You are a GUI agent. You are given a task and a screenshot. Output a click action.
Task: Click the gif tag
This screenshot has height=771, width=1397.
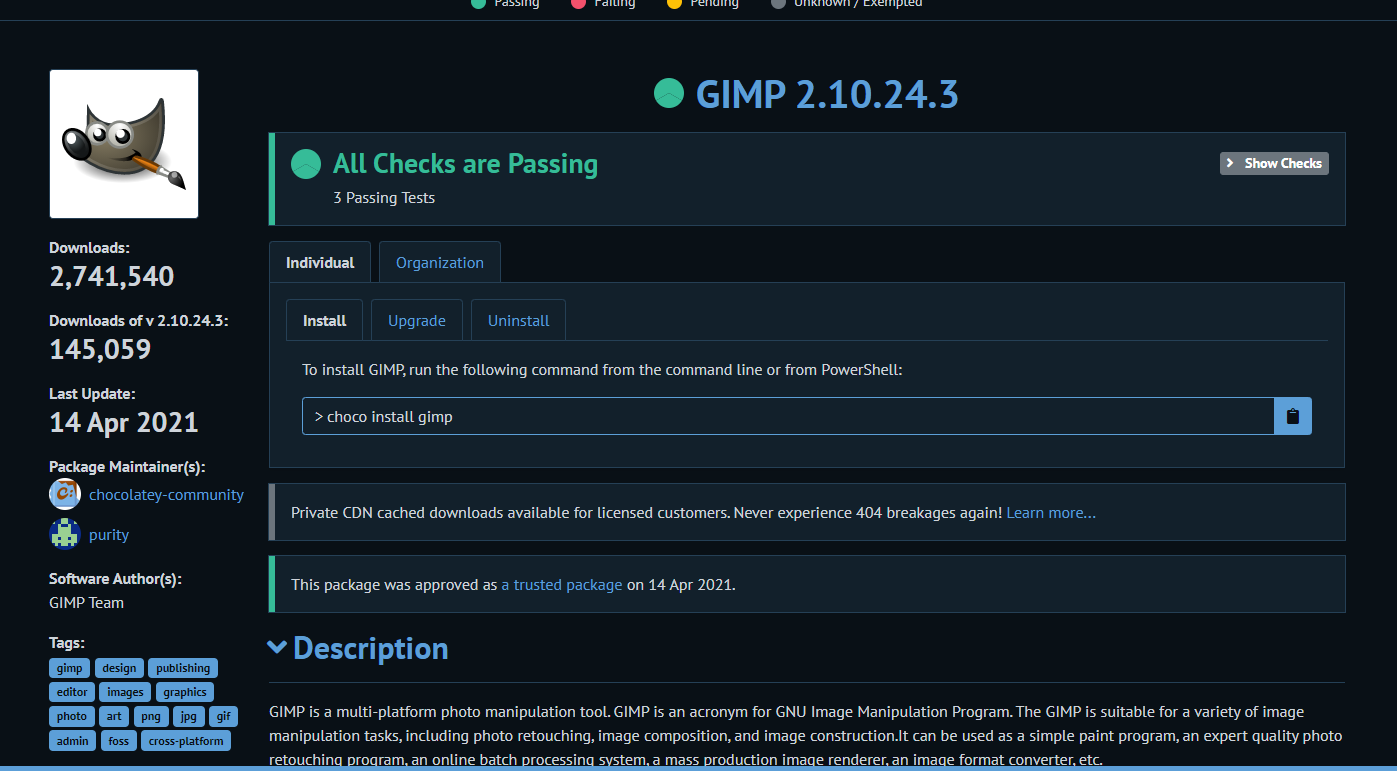[223, 716]
